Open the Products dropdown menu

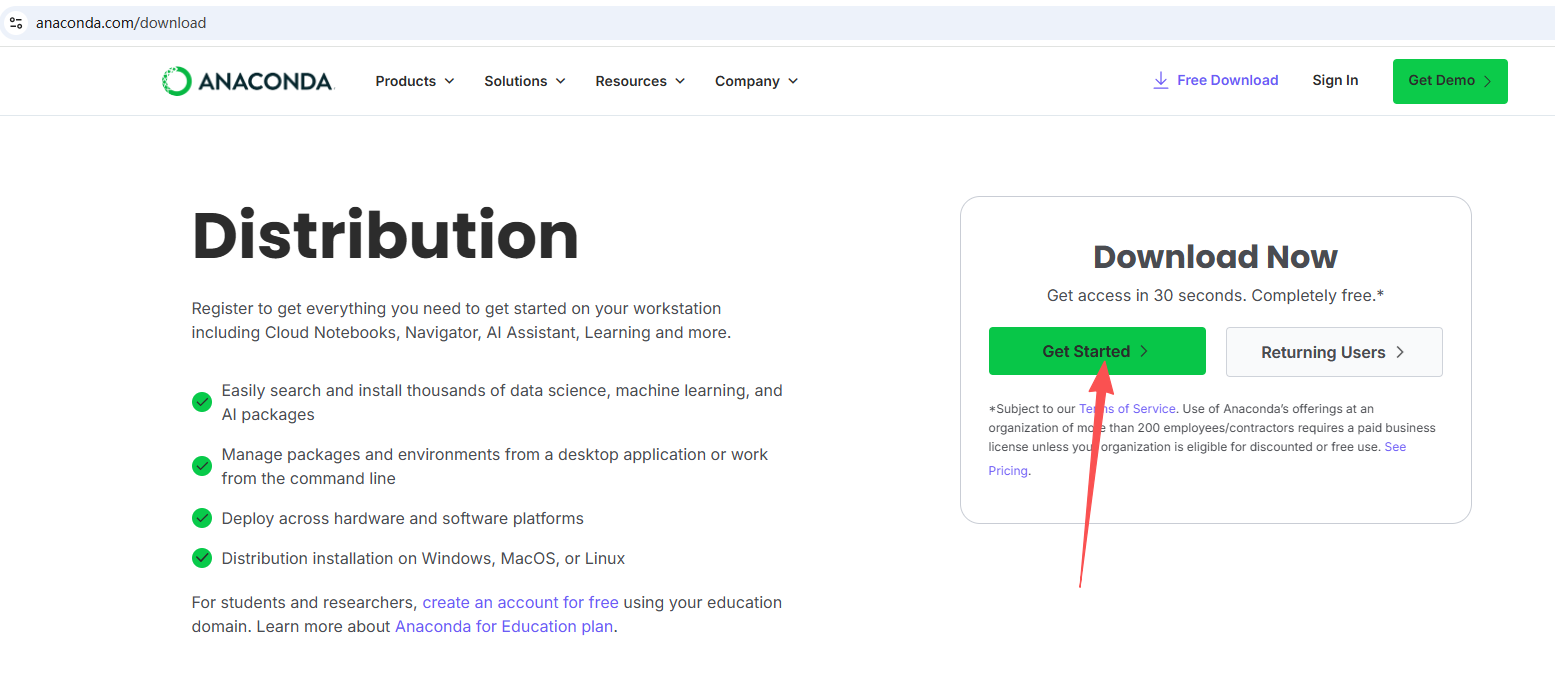(x=415, y=81)
